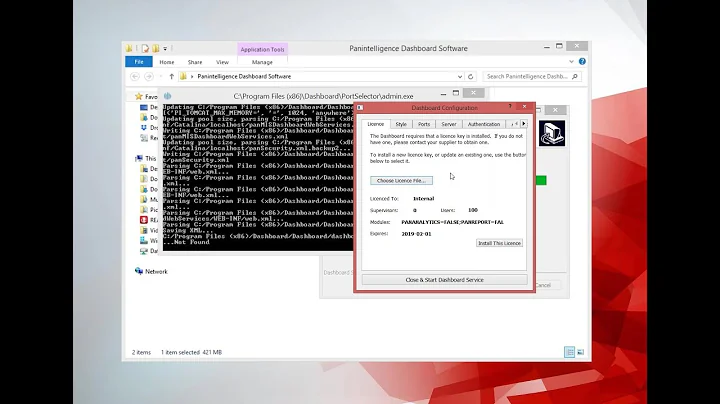
Task: Open the Server tab
Action: pyautogui.click(x=449, y=124)
